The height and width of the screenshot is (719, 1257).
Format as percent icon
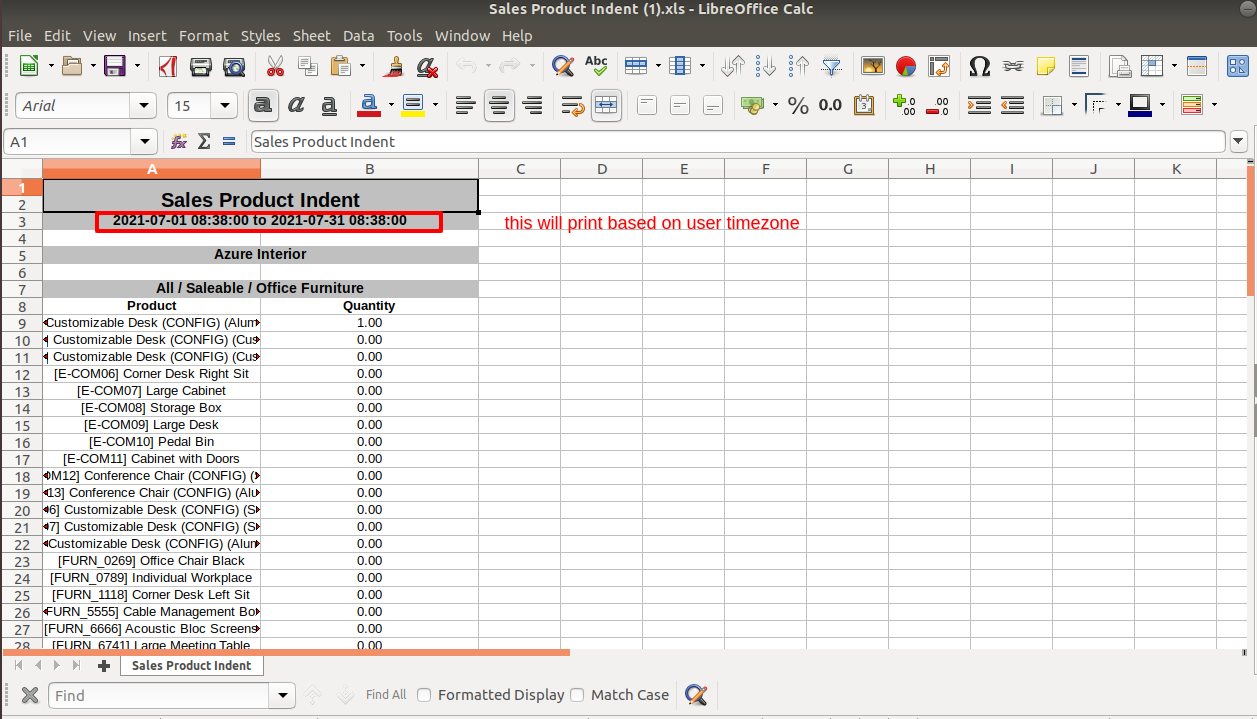click(x=798, y=105)
